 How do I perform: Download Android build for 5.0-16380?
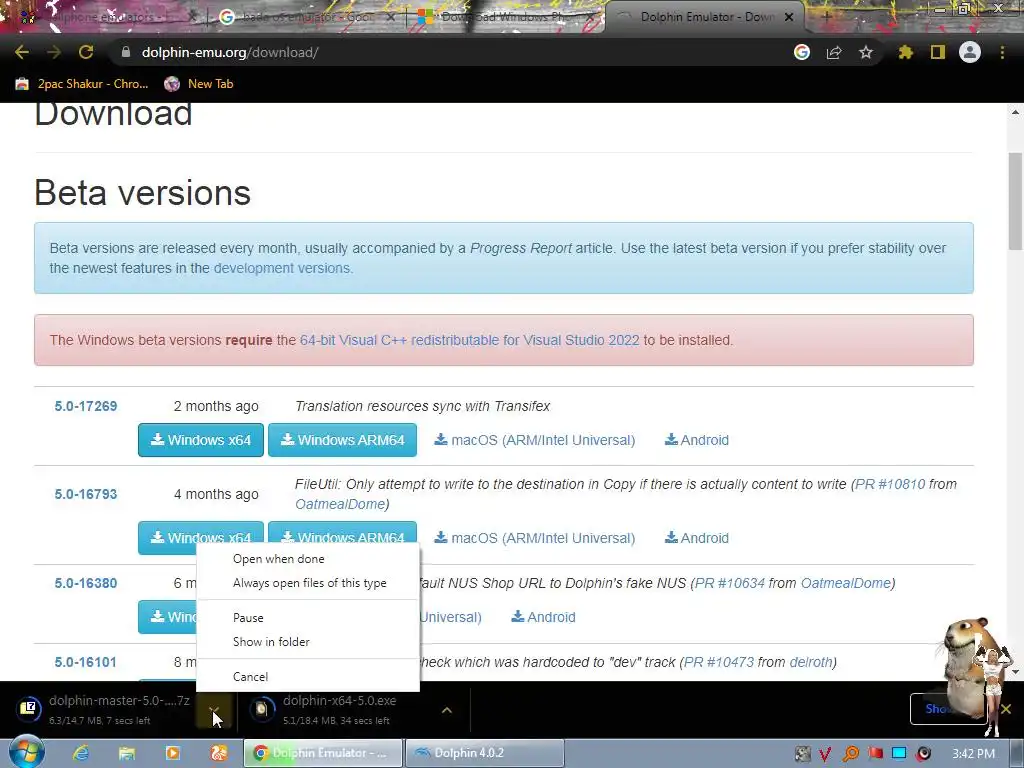[x=543, y=617]
